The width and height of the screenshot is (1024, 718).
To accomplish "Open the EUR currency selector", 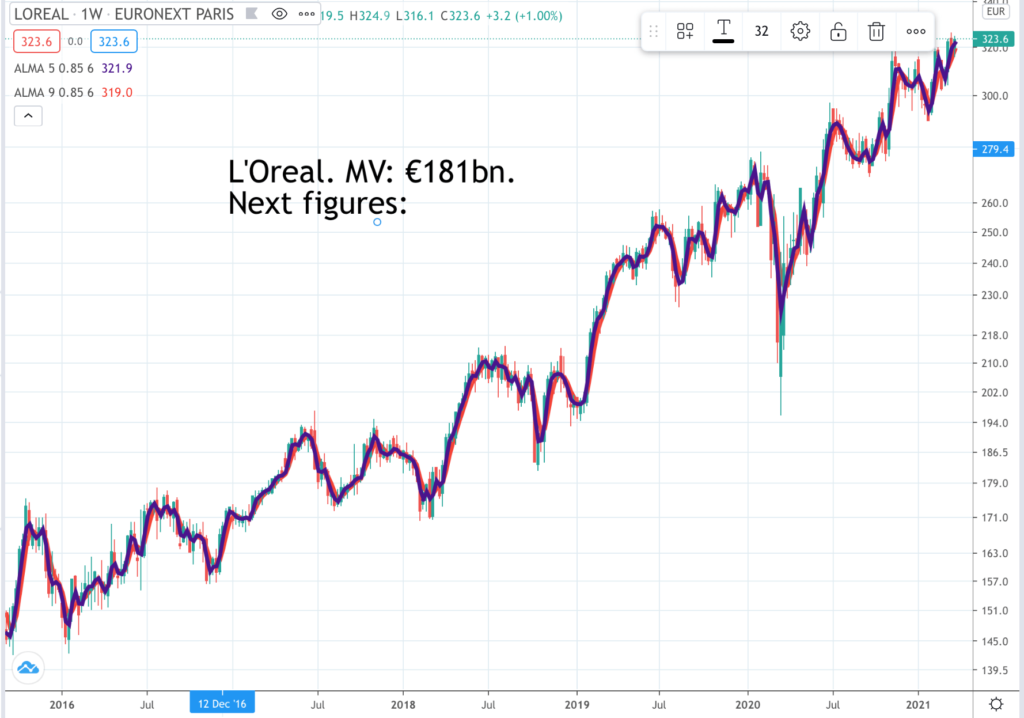I will (x=996, y=11).
